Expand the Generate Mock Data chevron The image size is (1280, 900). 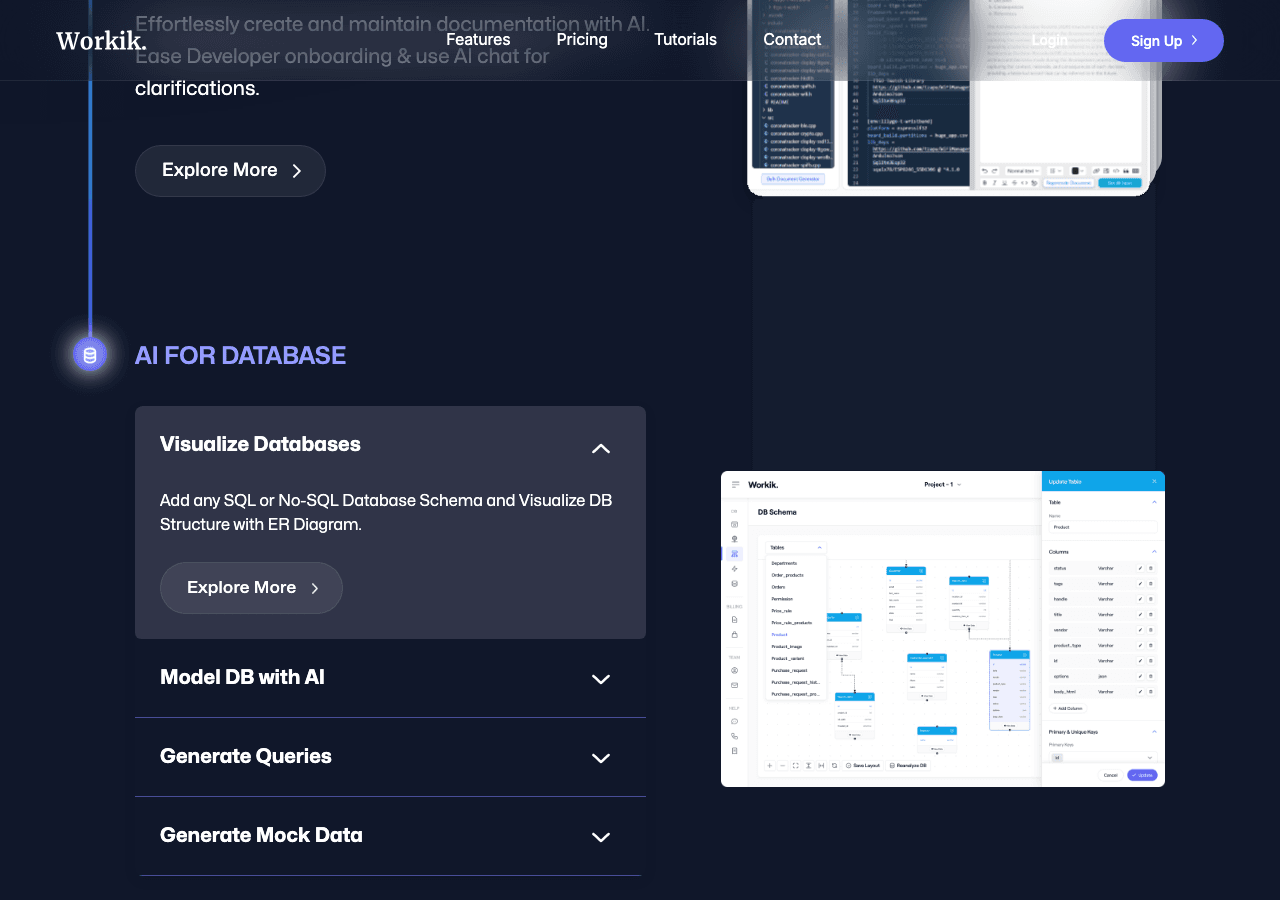pyautogui.click(x=601, y=837)
